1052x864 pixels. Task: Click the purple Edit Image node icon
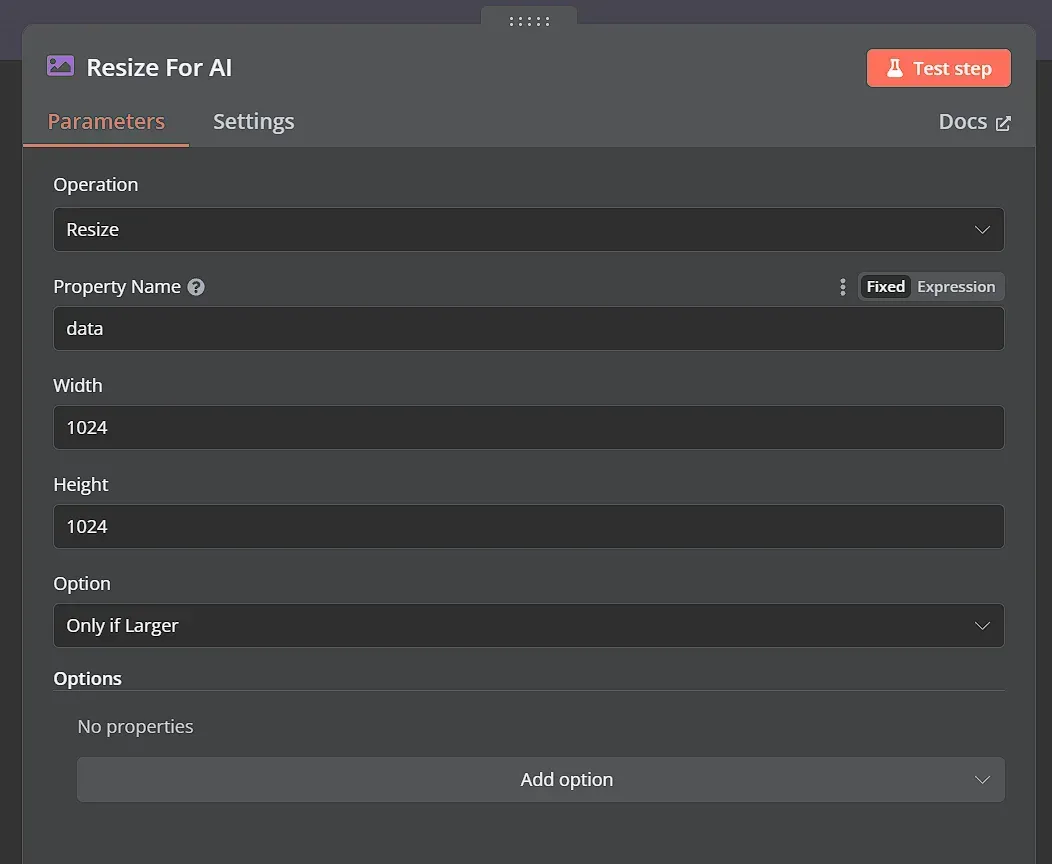pos(59,66)
